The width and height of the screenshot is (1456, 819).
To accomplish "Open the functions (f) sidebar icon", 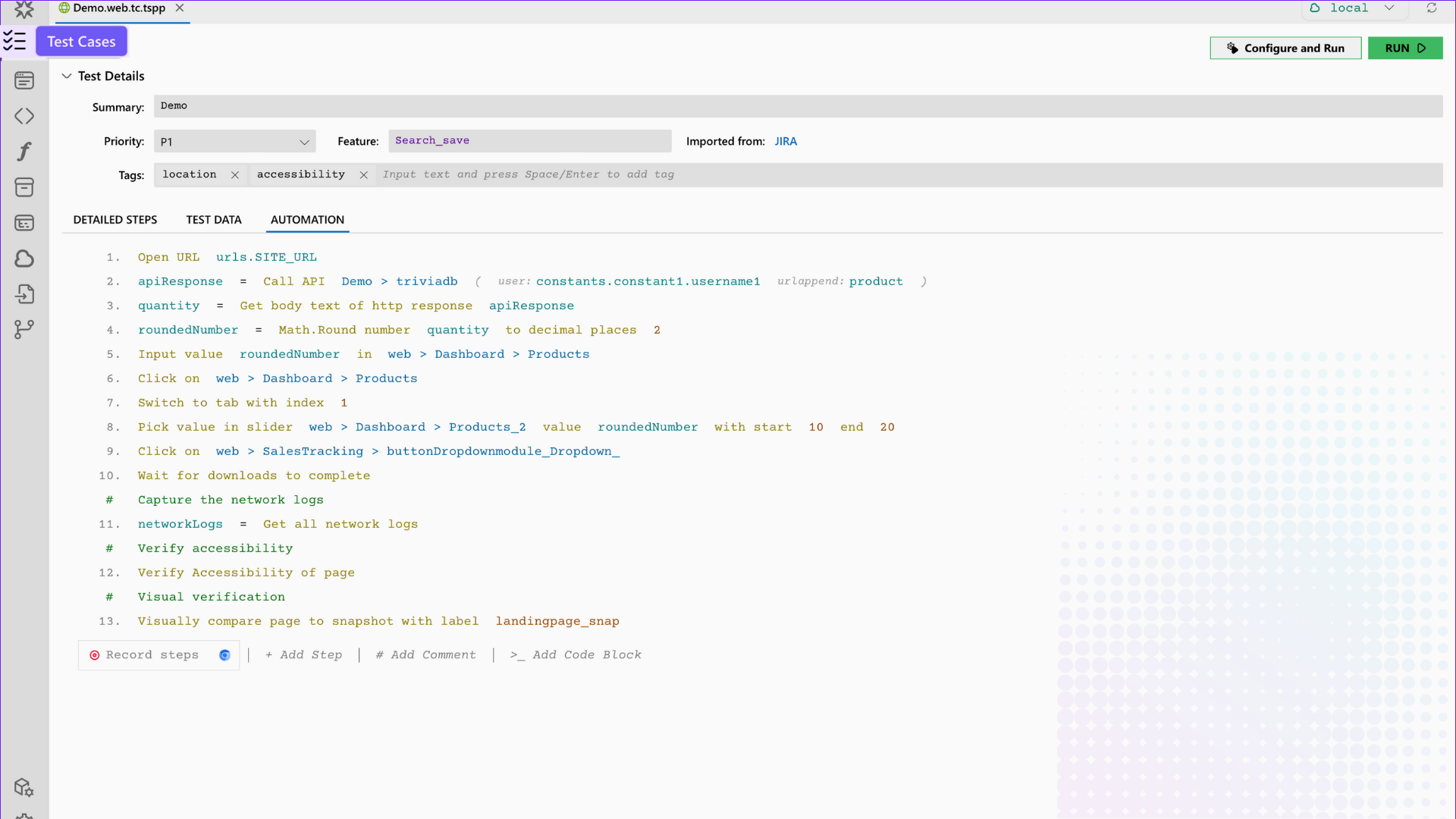I will click(24, 152).
